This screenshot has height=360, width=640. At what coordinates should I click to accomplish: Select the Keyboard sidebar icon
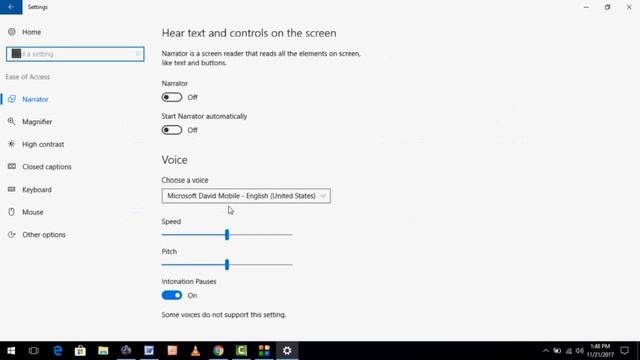point(11,189)
